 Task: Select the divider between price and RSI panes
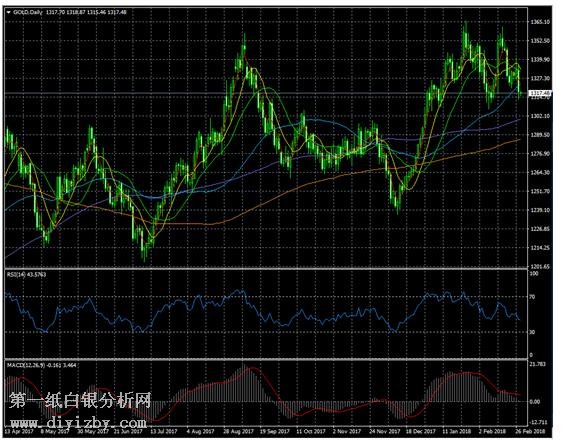tap(266, 269)
